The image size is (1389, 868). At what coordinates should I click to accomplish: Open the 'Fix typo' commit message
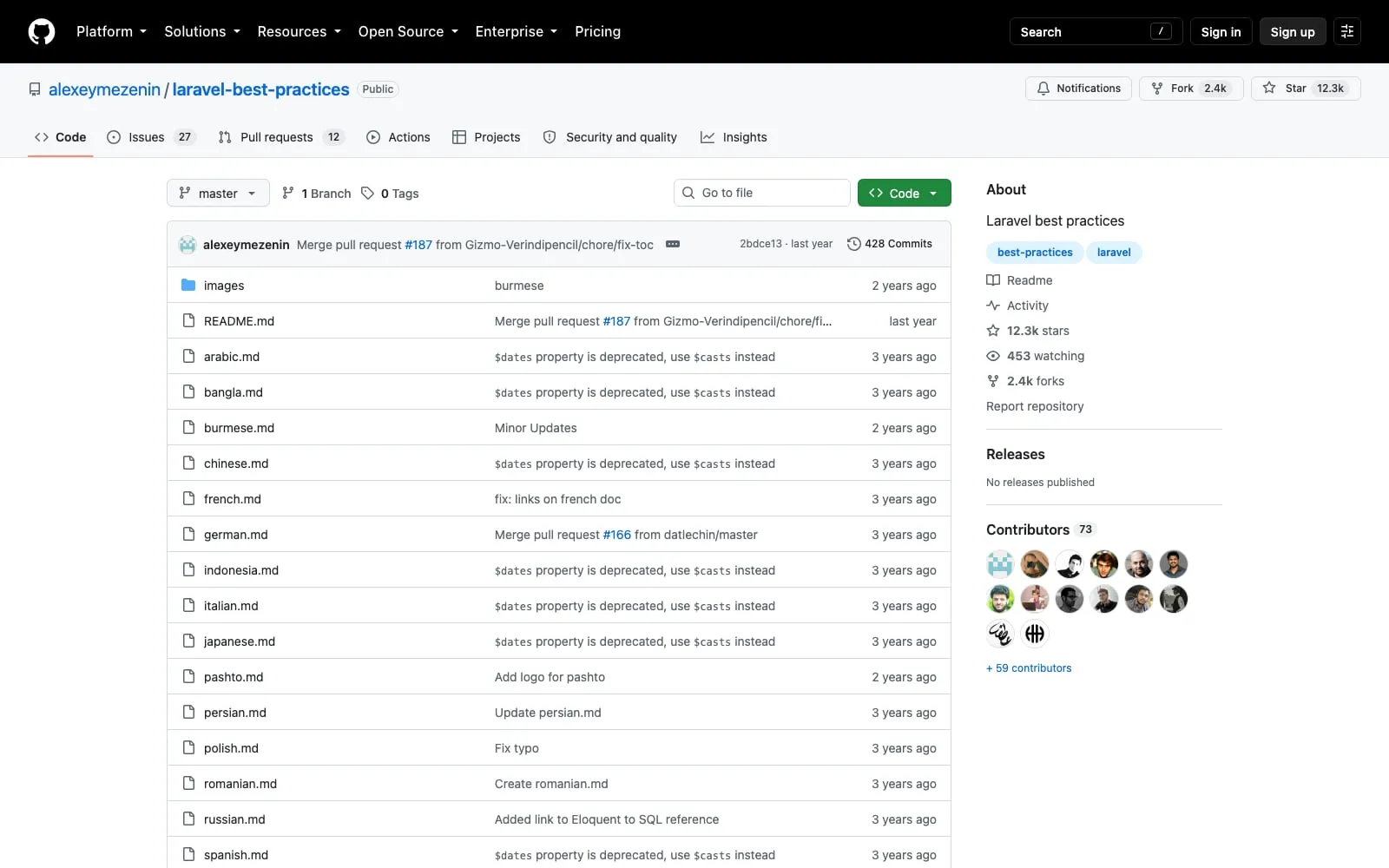(x=517, y=748)
